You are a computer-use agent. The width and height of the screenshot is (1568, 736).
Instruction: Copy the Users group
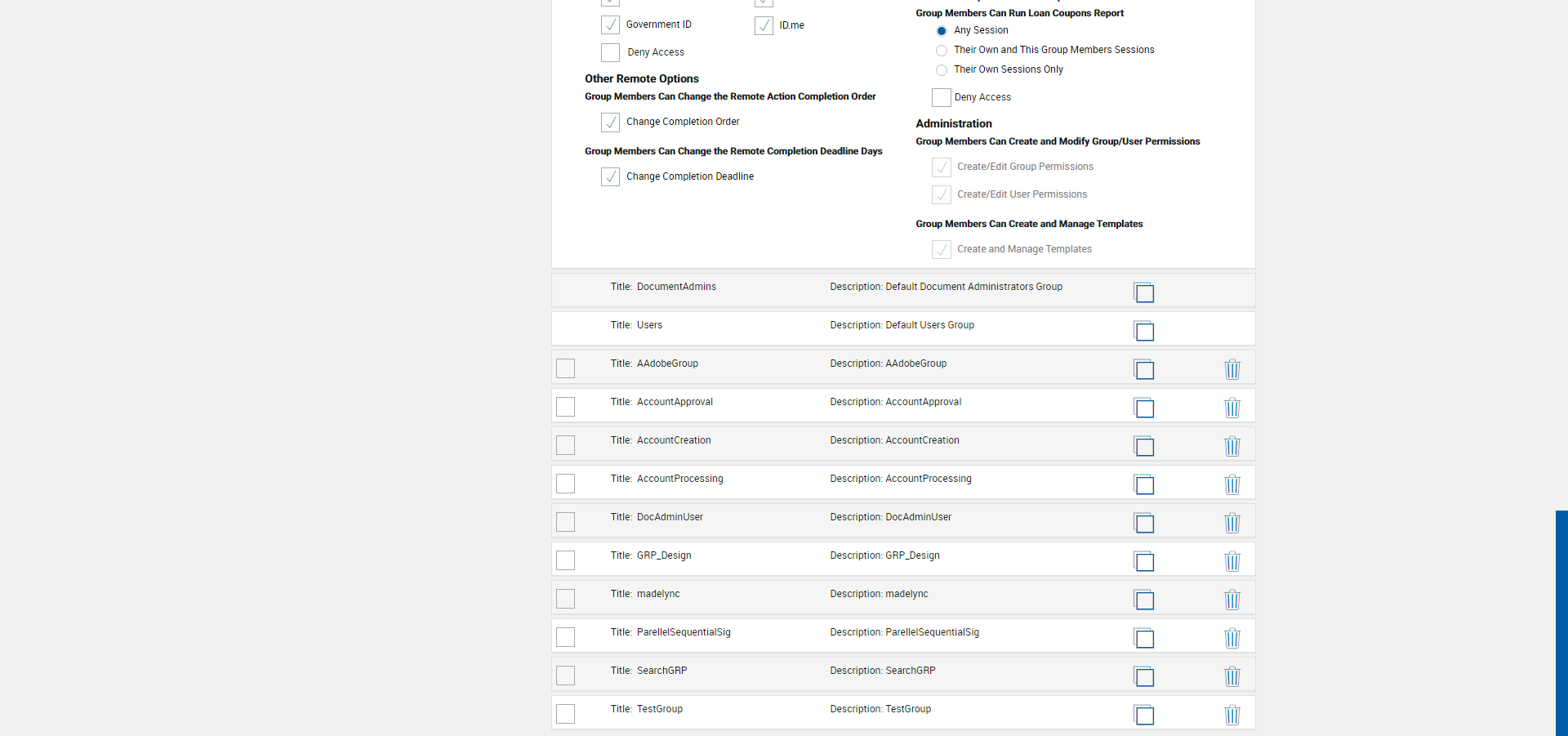tap(1144, 330)
